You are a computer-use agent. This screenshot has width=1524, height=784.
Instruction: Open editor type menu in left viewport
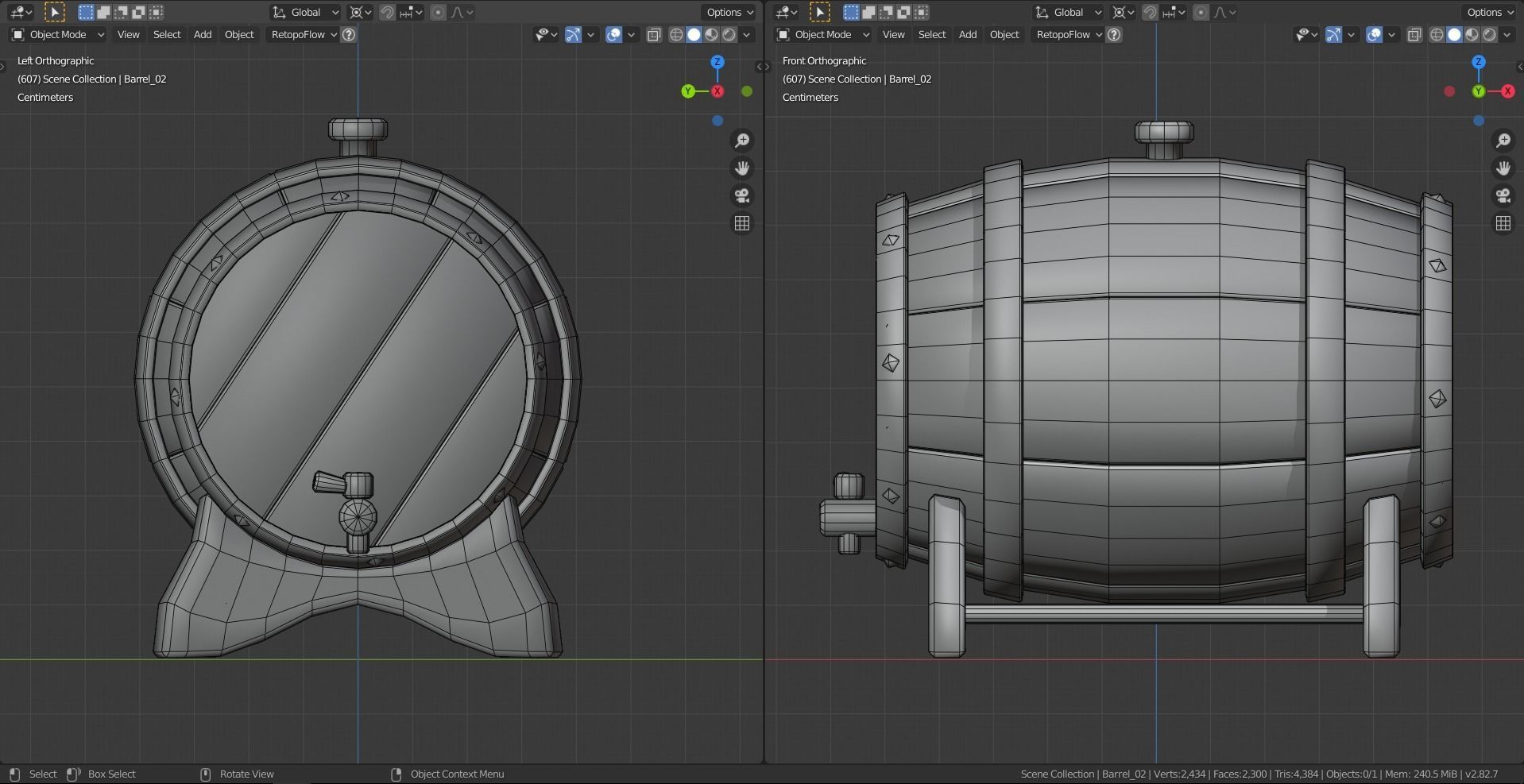19,12
